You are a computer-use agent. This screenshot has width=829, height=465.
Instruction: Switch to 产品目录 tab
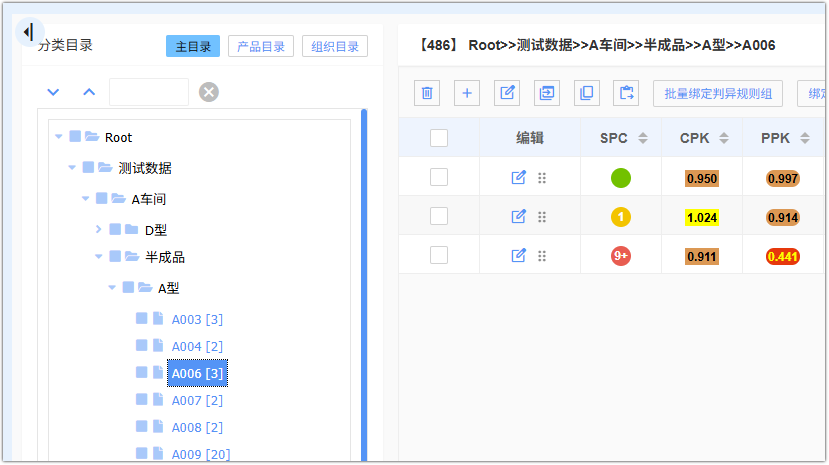261,46
